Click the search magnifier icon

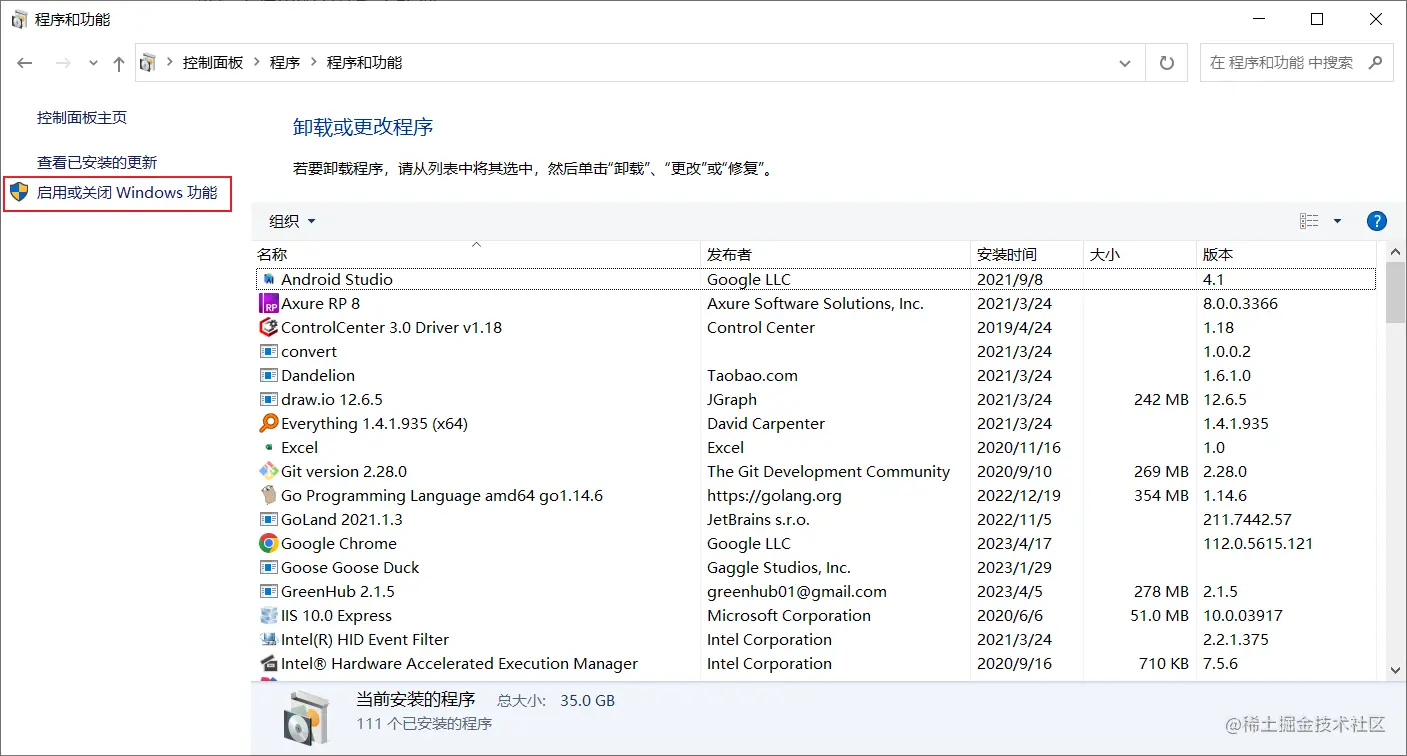[x=1376, y=62]
